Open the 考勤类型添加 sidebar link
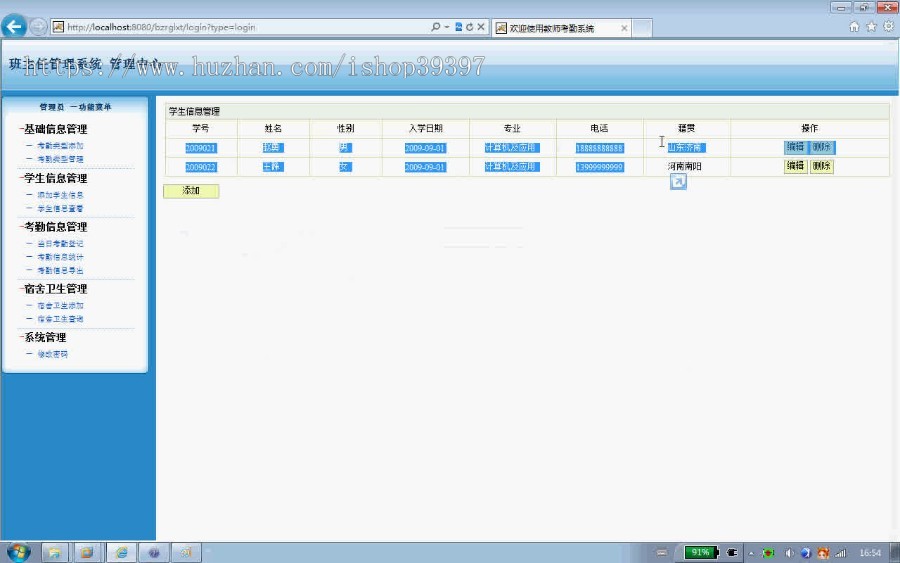This screenshot has height=563, width=900. click(x=60, y=146)
